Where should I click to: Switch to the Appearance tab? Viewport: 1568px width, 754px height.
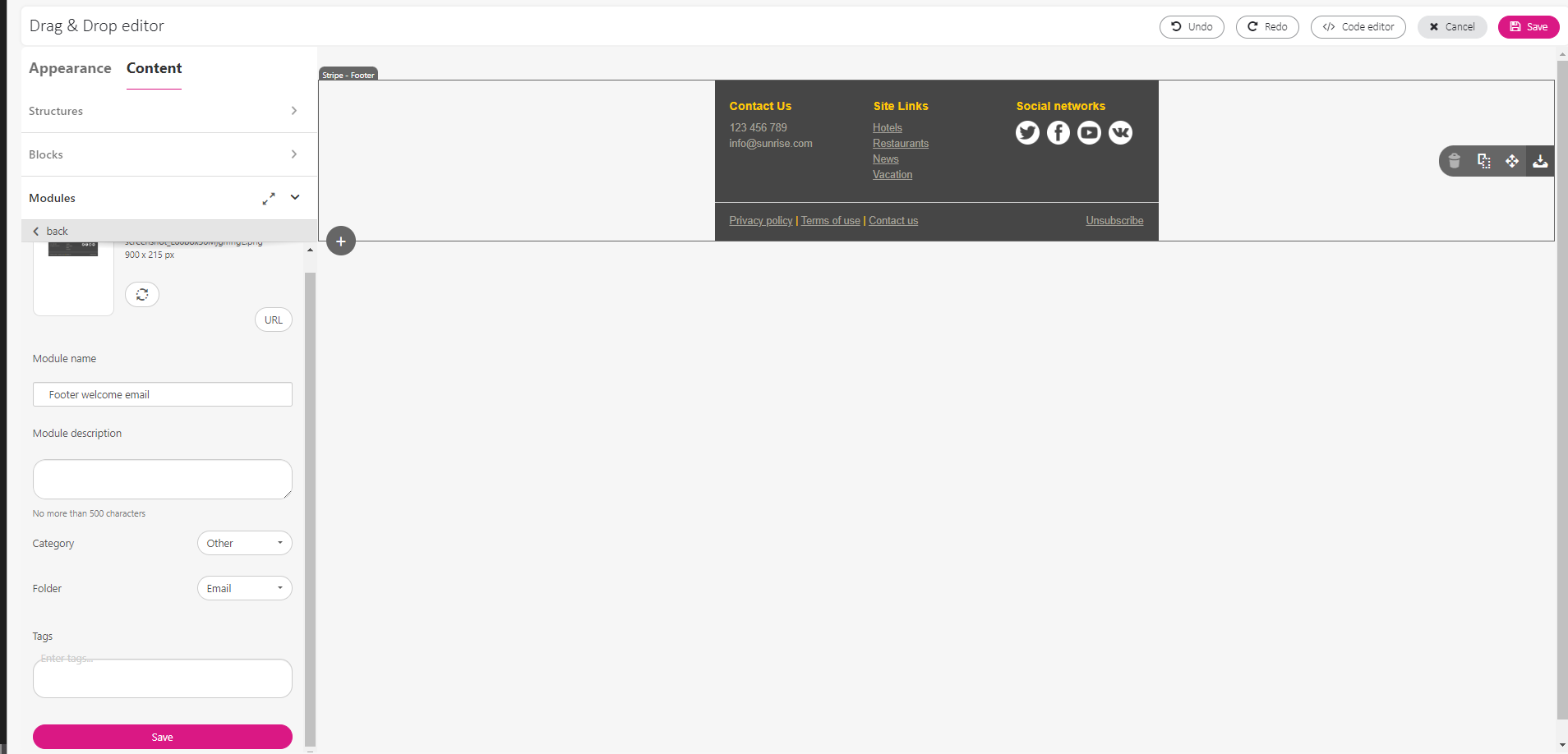pos(70,68)
